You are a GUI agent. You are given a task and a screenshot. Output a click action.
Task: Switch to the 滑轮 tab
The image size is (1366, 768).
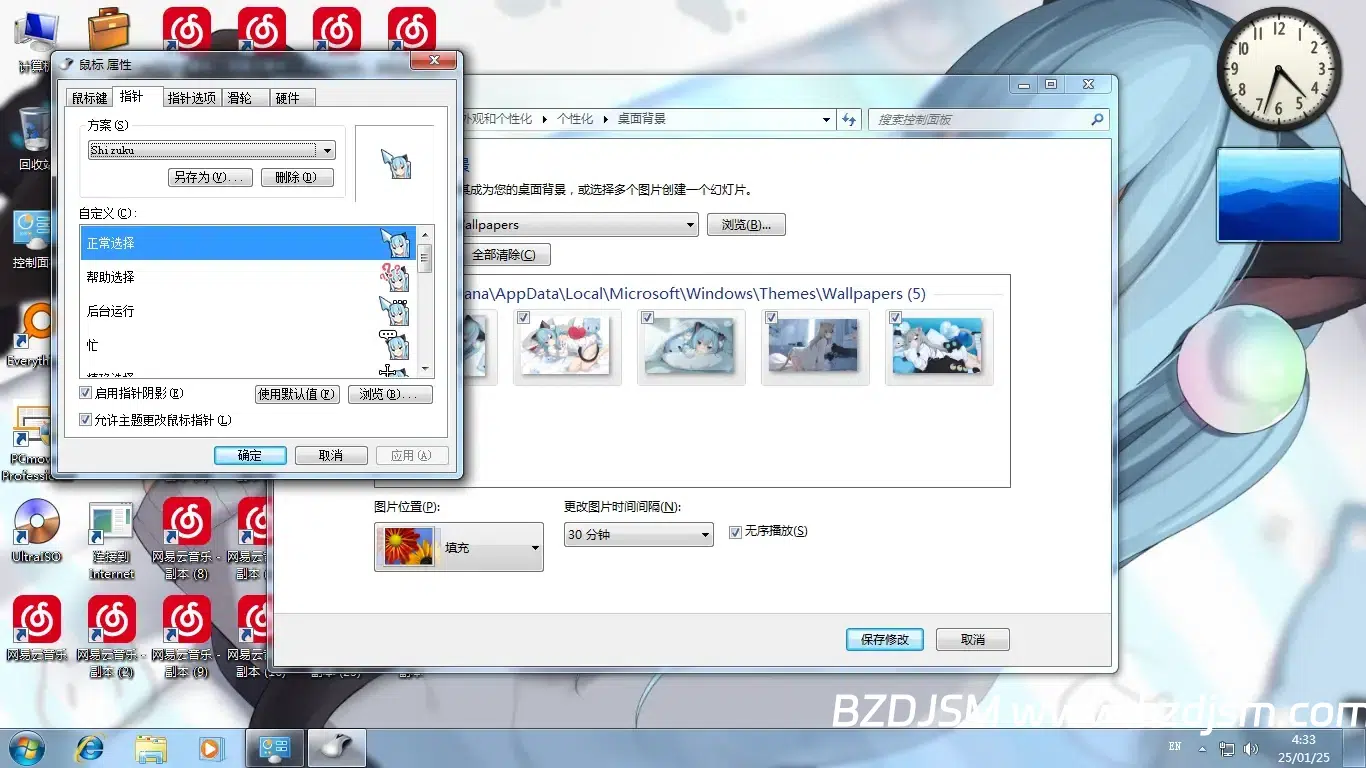(244, 98)
